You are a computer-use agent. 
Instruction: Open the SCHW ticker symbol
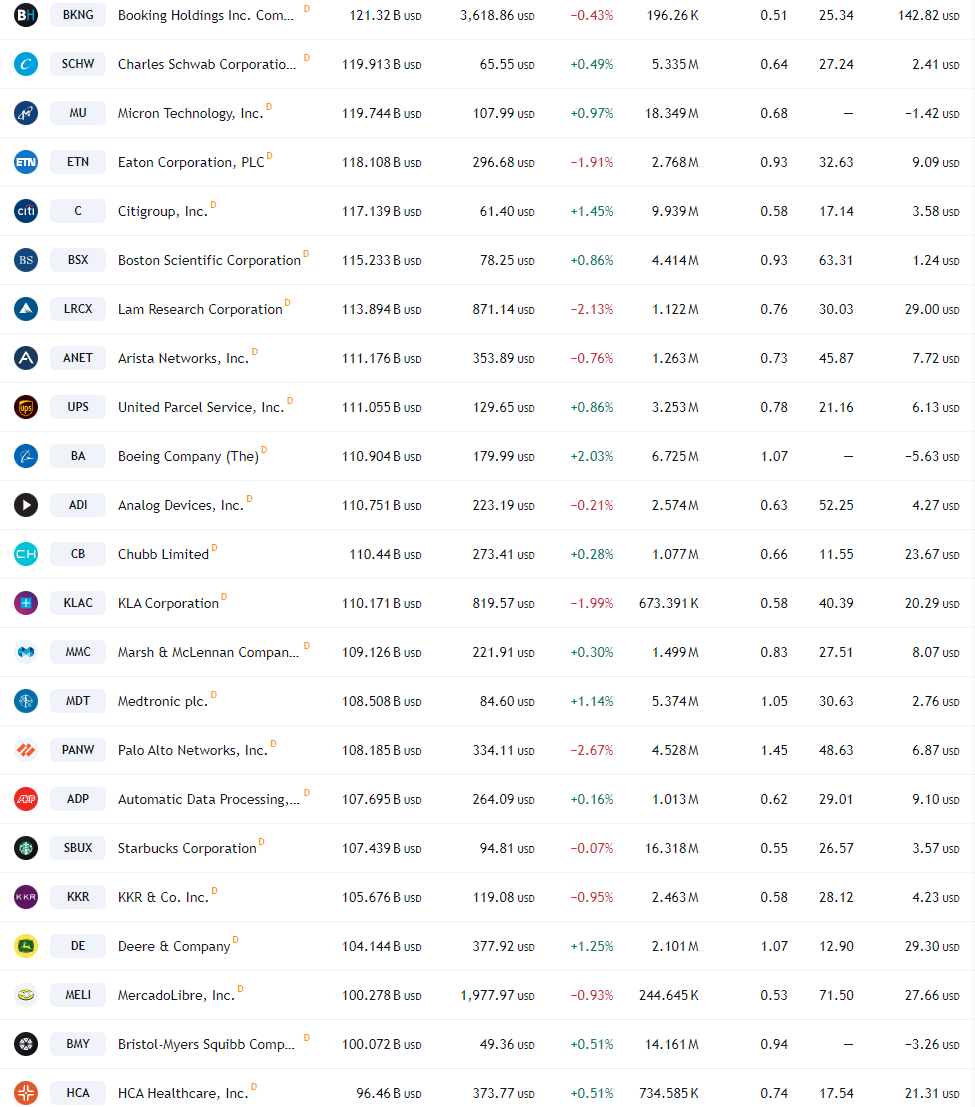(78, 64)
